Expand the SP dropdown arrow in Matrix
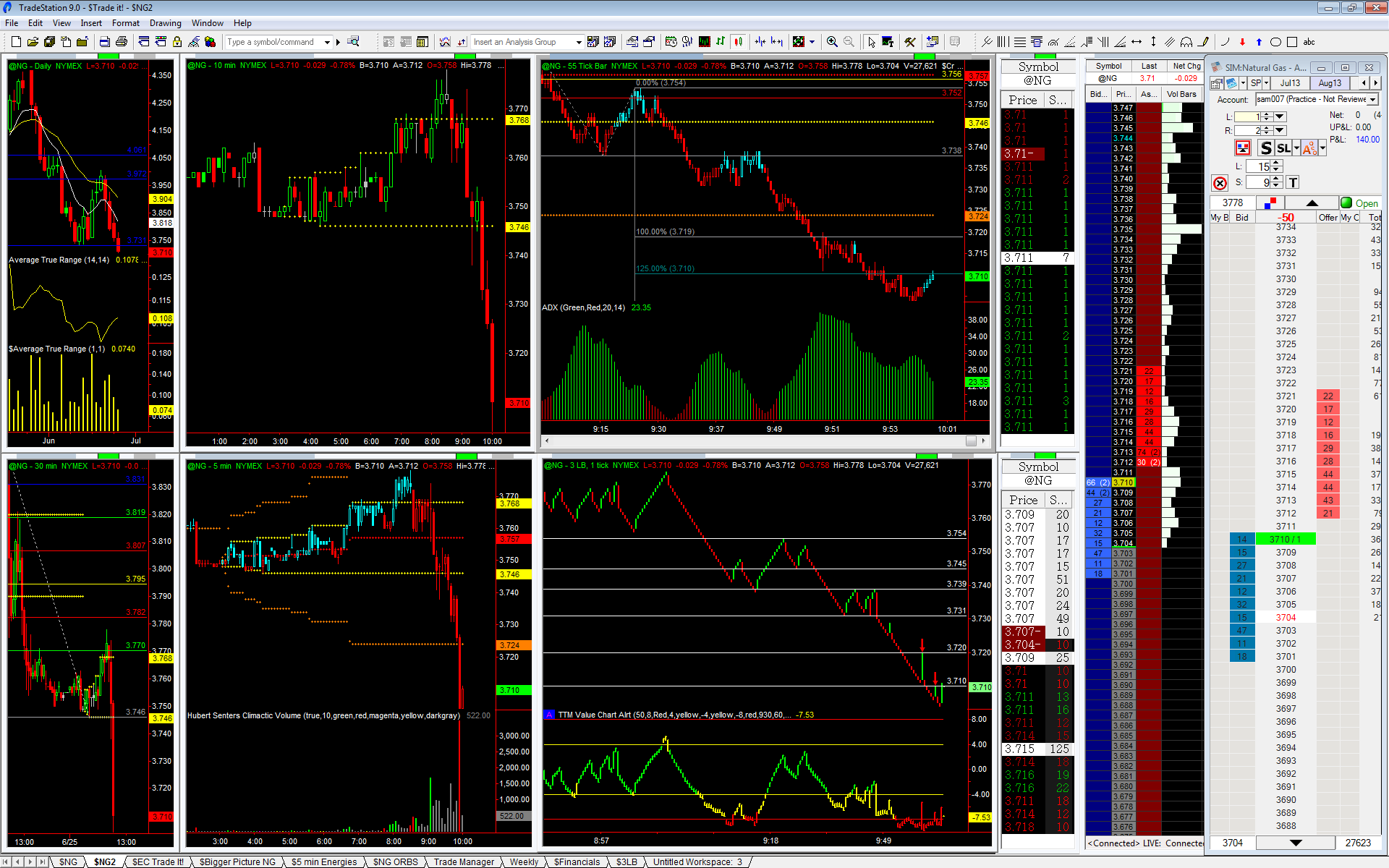 pyautogui.click(x=1267, y=83)
